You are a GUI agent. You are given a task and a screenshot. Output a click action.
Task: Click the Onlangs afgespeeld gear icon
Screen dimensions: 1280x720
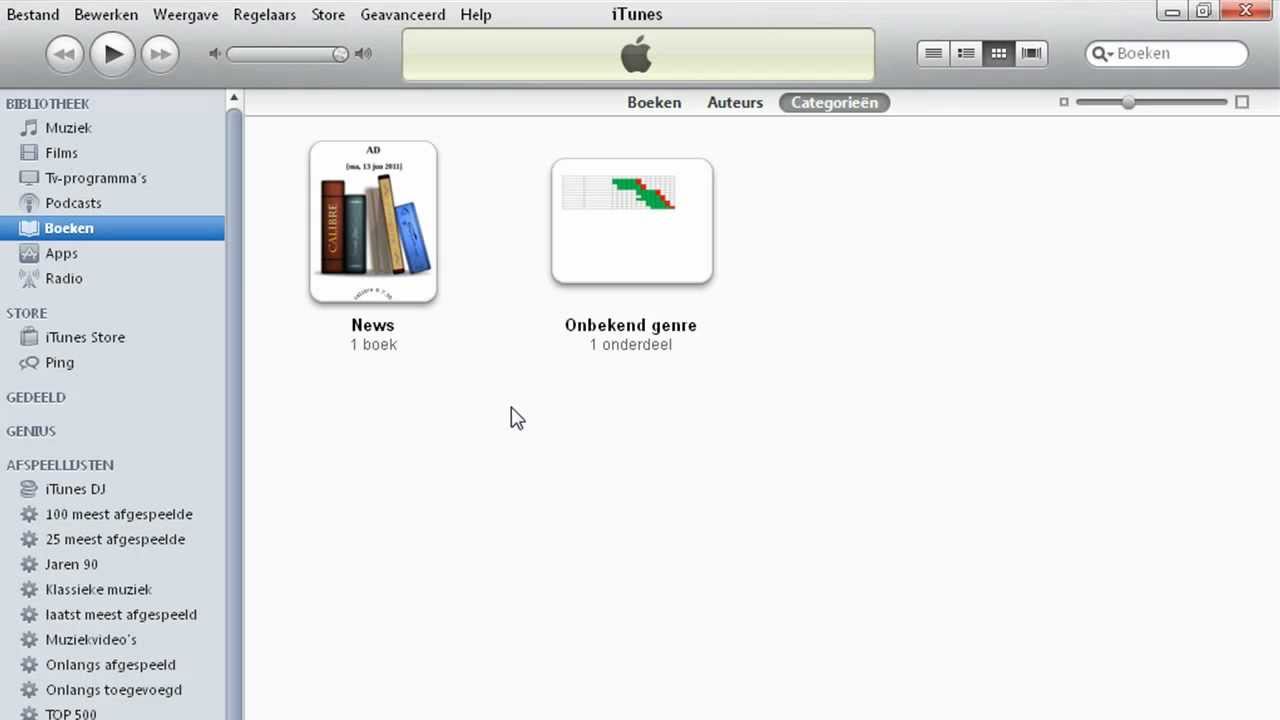tap(29, 665)
